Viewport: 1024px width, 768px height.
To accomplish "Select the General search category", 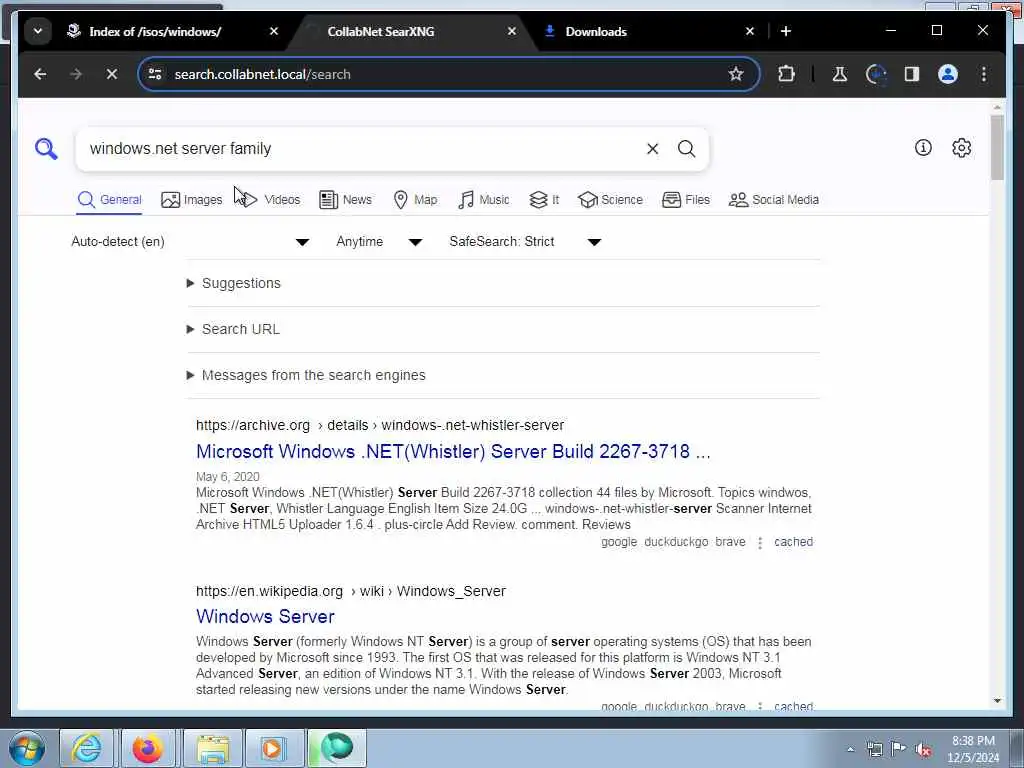I will (x=109, y=200).
